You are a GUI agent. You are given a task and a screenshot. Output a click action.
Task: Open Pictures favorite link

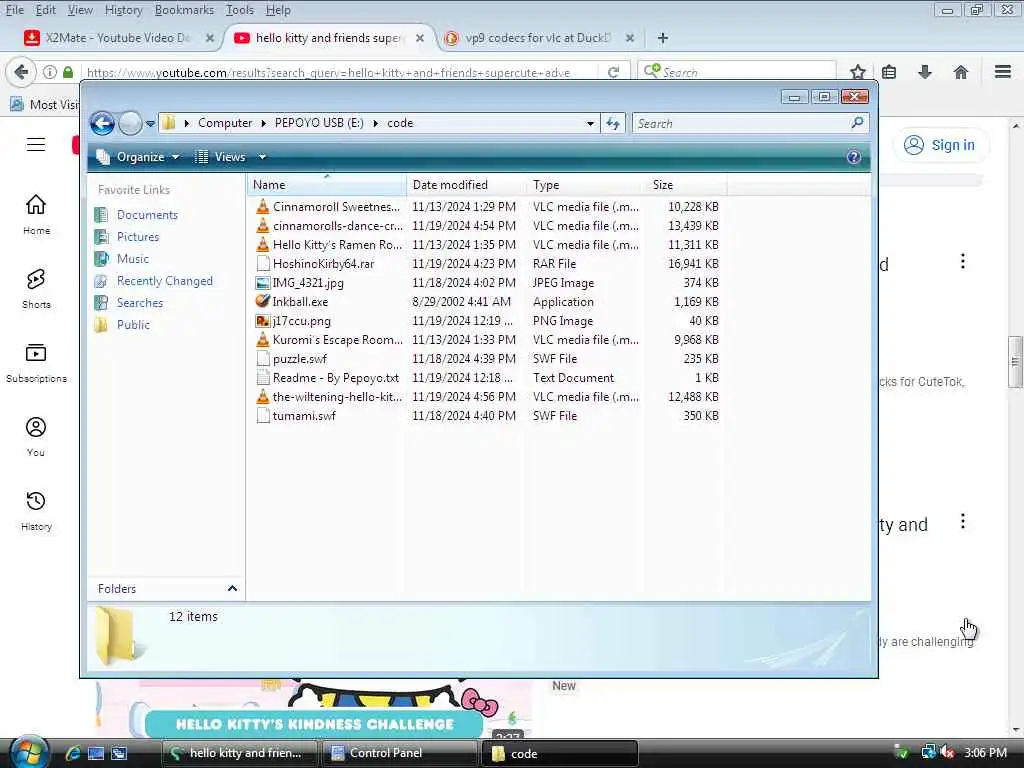click(138, 236)
